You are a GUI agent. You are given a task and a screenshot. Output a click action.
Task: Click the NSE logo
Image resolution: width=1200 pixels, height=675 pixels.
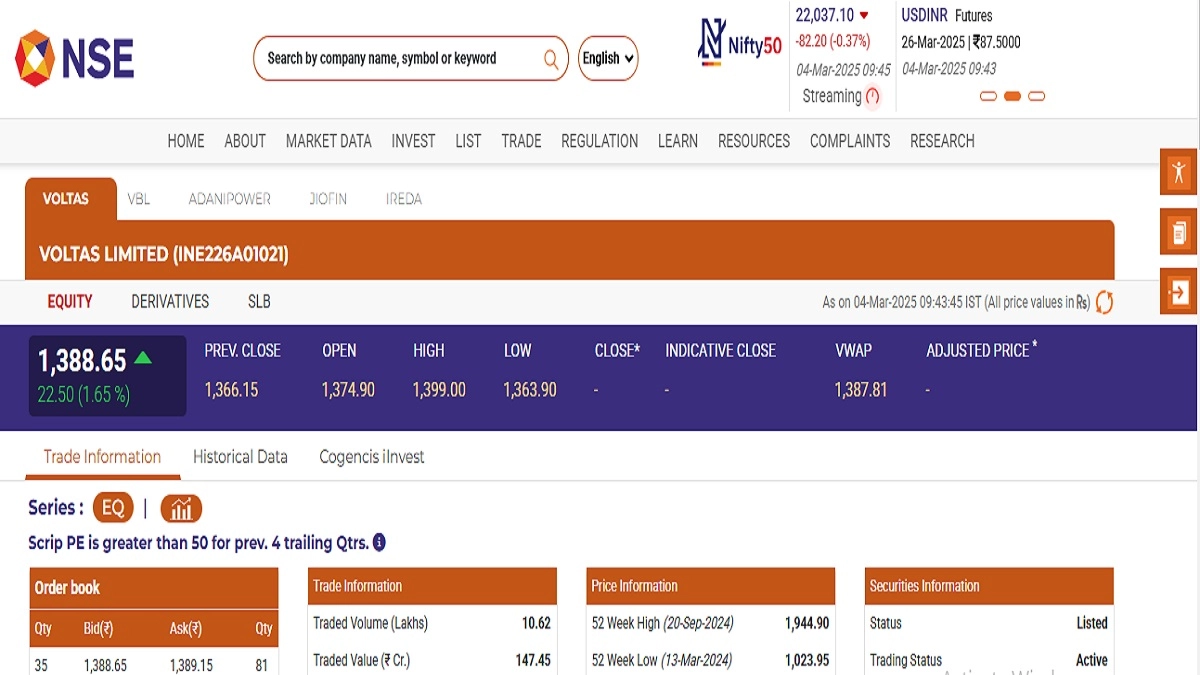tap(74, 58)
